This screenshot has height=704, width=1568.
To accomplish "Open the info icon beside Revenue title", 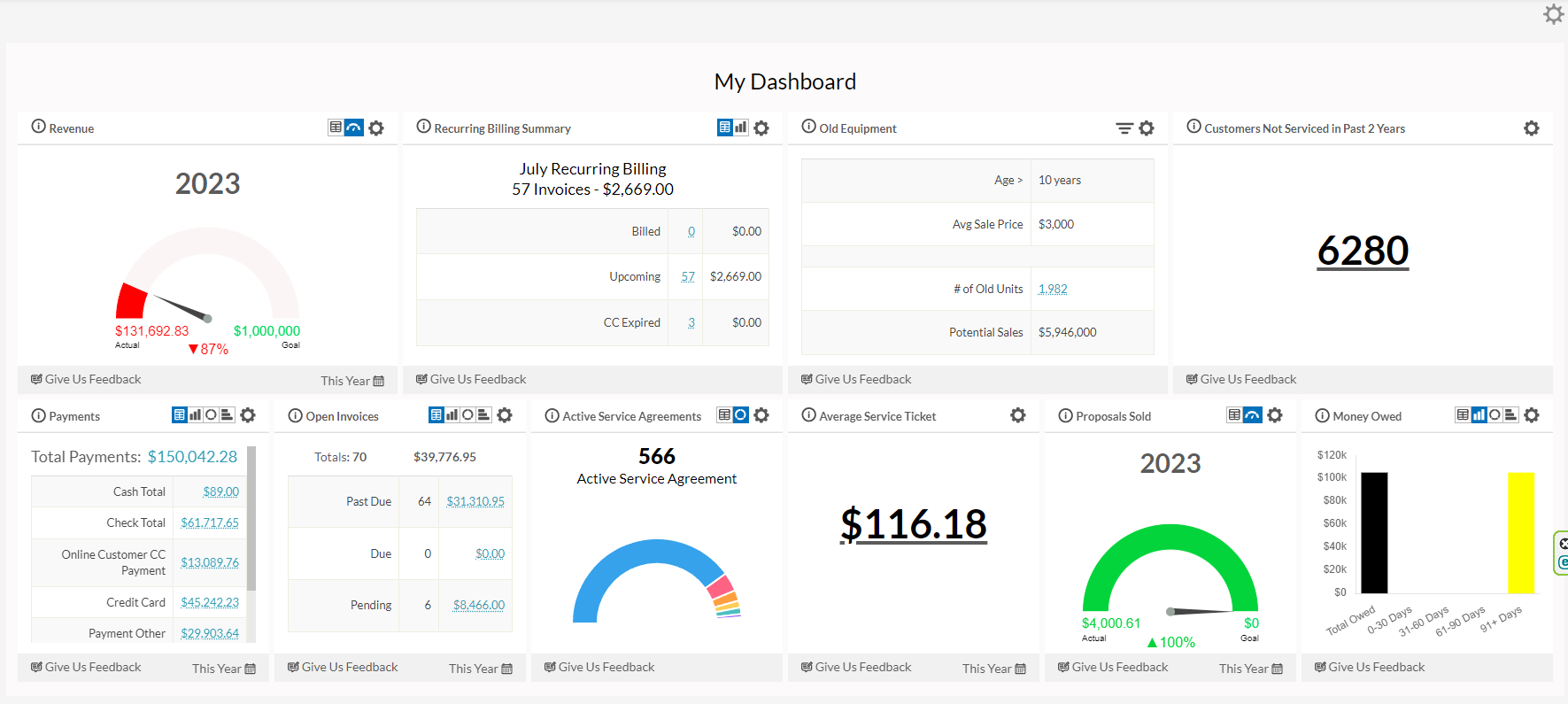I will [38, 127].
